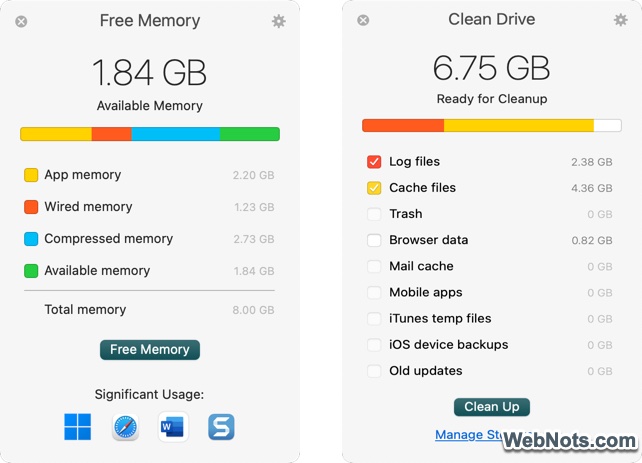Click the Safari icon under Significant Usage
This screenshot has height=463, width=642.
[125, 427]
